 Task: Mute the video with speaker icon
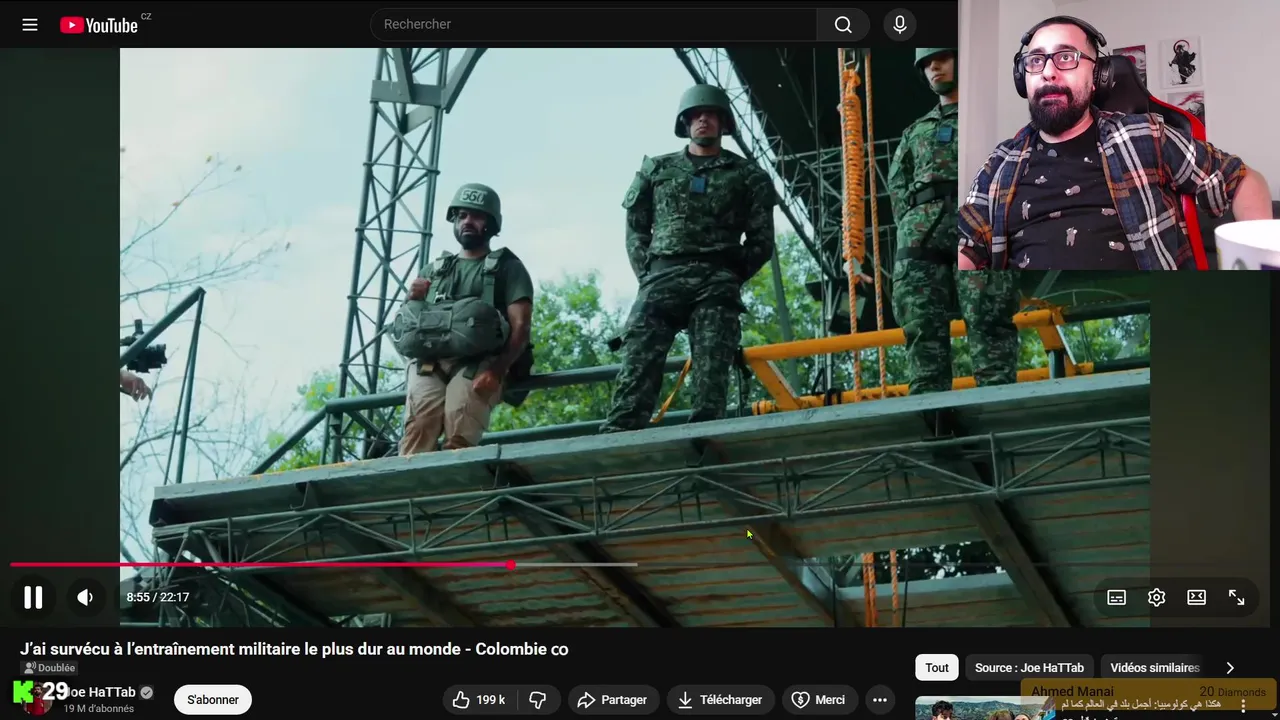pyautogui.click(x=85, y=597)
